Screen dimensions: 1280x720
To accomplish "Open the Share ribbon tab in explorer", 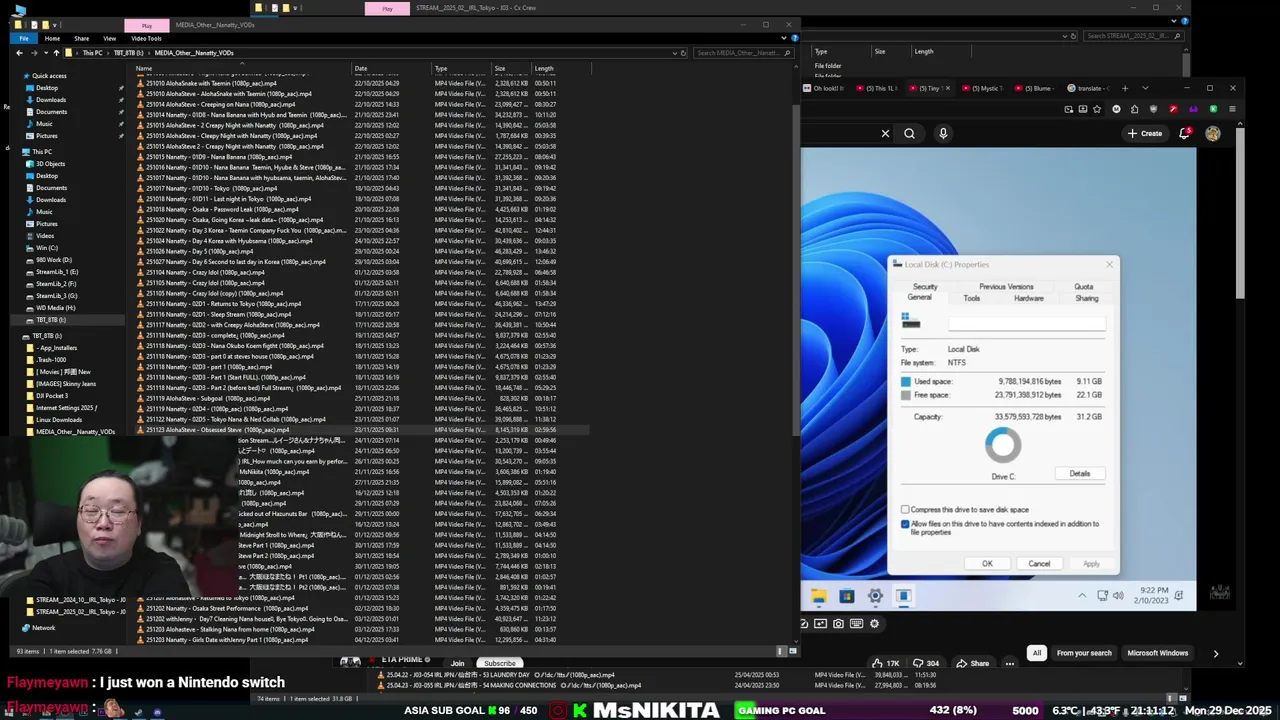I will [81, 38].
